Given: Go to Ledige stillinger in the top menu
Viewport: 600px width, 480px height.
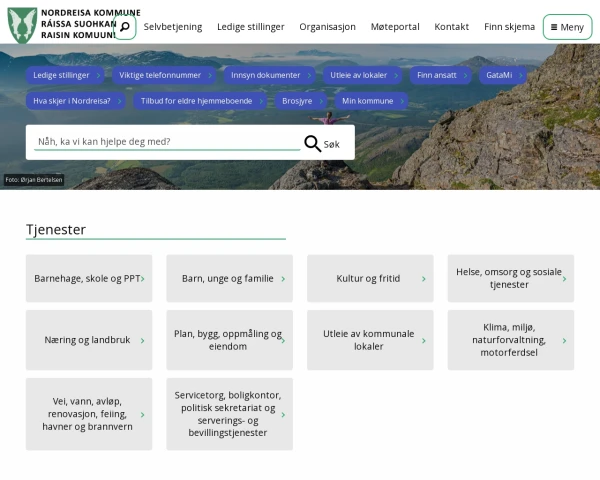Looking at the screenshot, I should pyautogui.click(x=250, y=27).
